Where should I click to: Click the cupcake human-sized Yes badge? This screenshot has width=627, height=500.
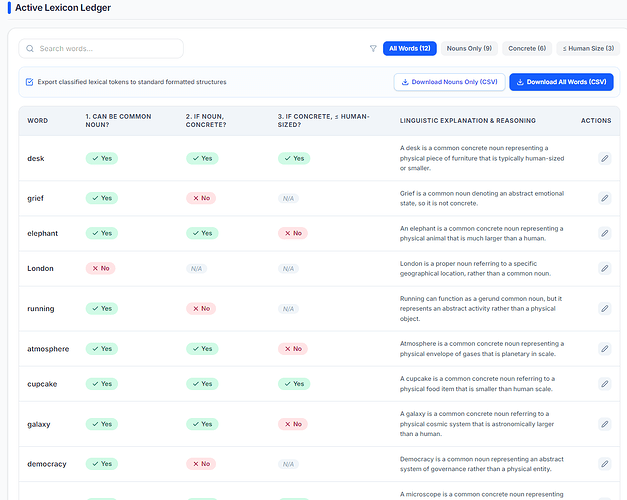[x=294, y=384]
